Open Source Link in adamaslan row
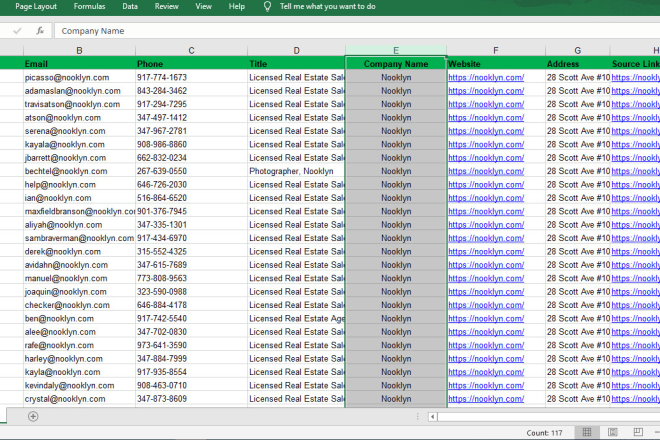Screen dimensions: 660x440 (636, 91)
